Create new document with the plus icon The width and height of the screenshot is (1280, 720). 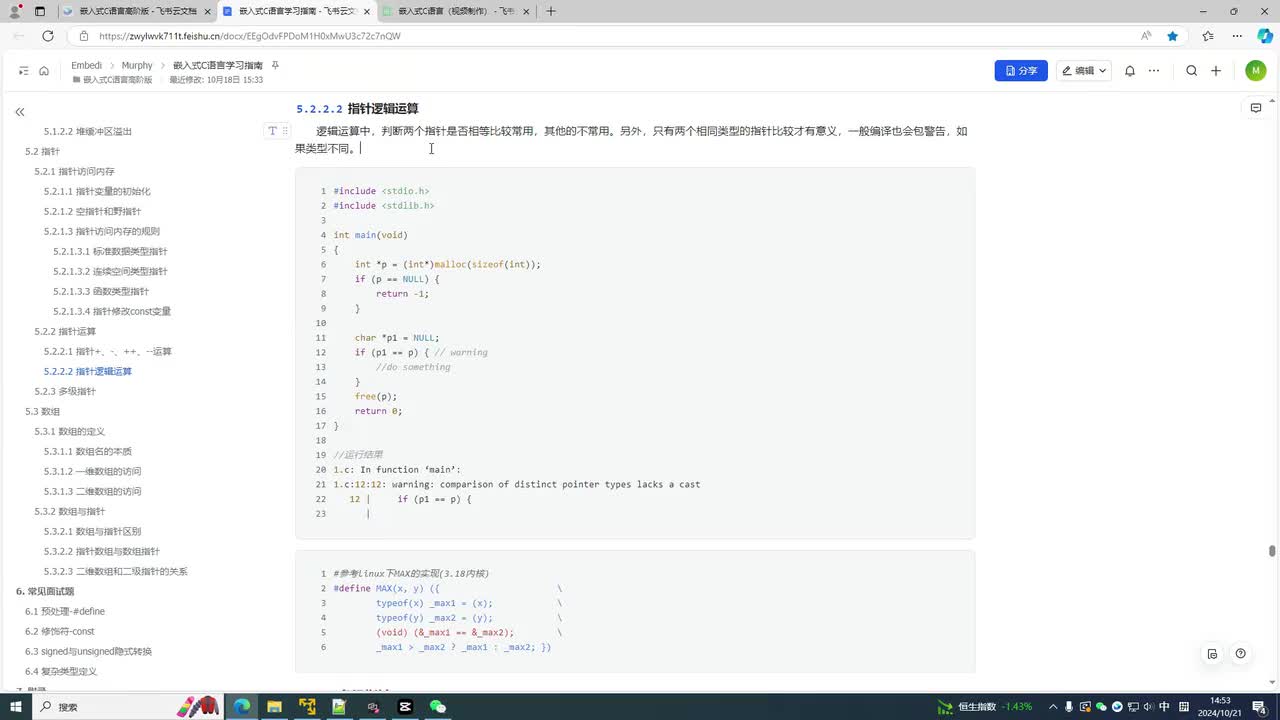coord(1216,71)
